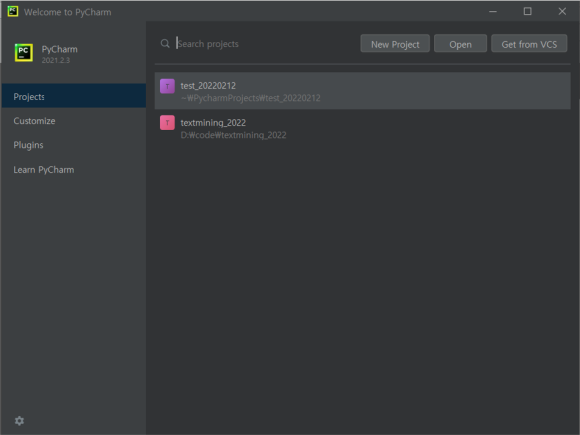Switch to the Plugins tab
This screenshot has width=580, height=435.
[x=74, y=145]
